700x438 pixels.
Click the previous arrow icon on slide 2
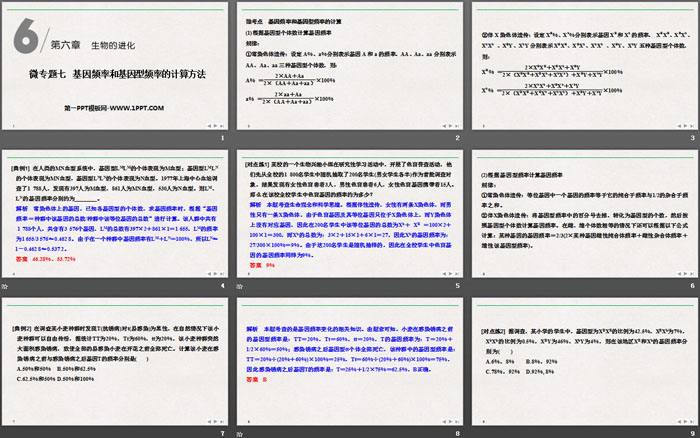click(444, 126)
